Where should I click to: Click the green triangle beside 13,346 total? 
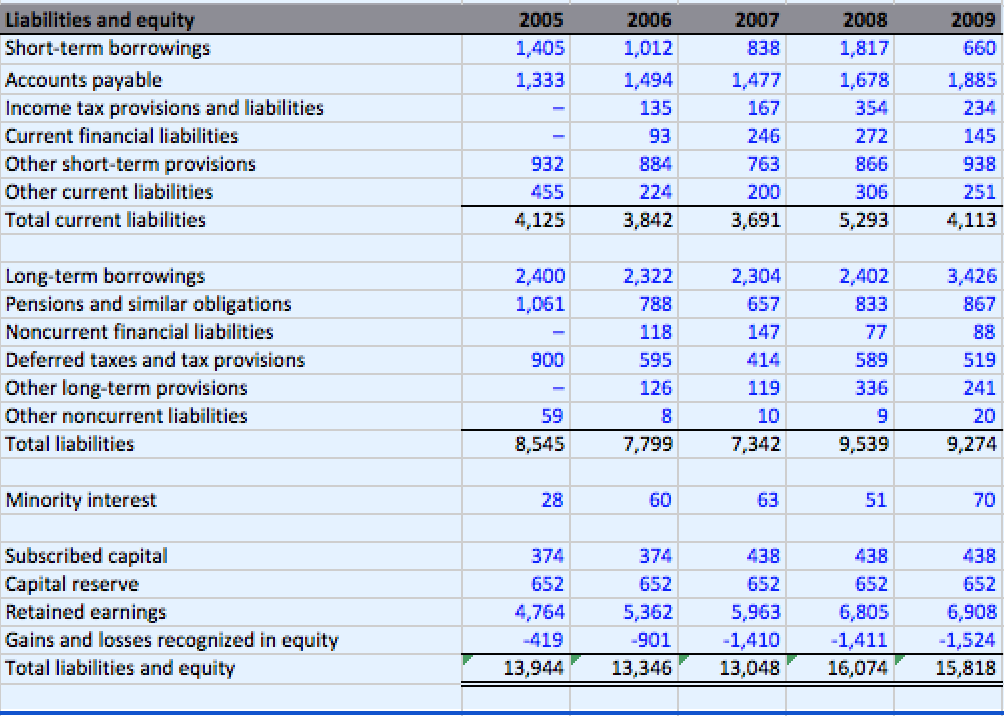(576, 661)
